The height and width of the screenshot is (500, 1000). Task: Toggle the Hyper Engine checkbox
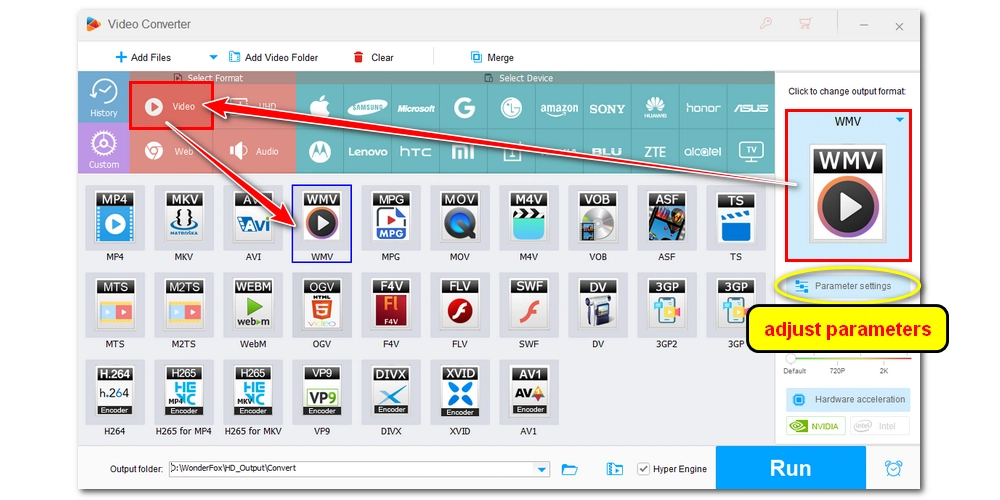[643, 469]
